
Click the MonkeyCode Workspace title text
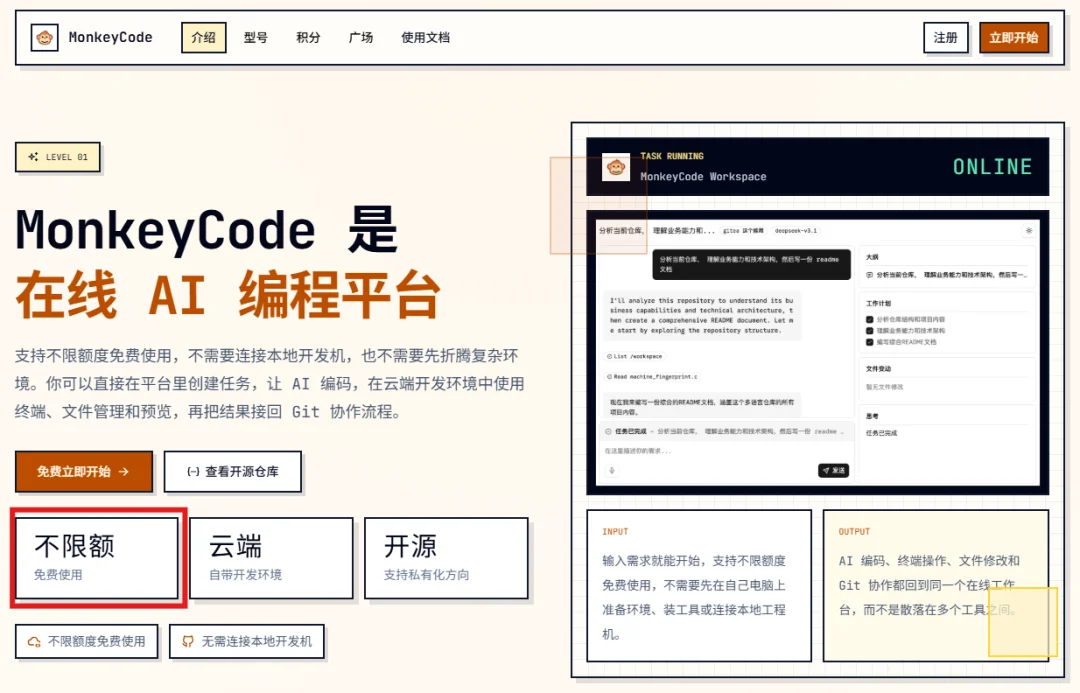point(703,176)
